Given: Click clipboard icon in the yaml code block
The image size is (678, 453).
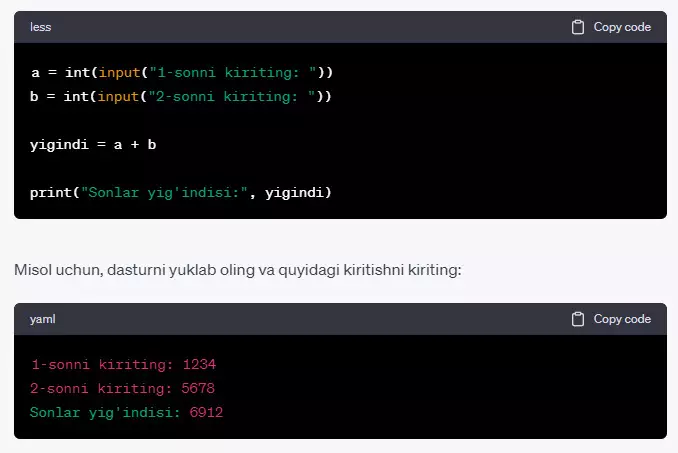Looking at the screenshot, I should 578,319.
